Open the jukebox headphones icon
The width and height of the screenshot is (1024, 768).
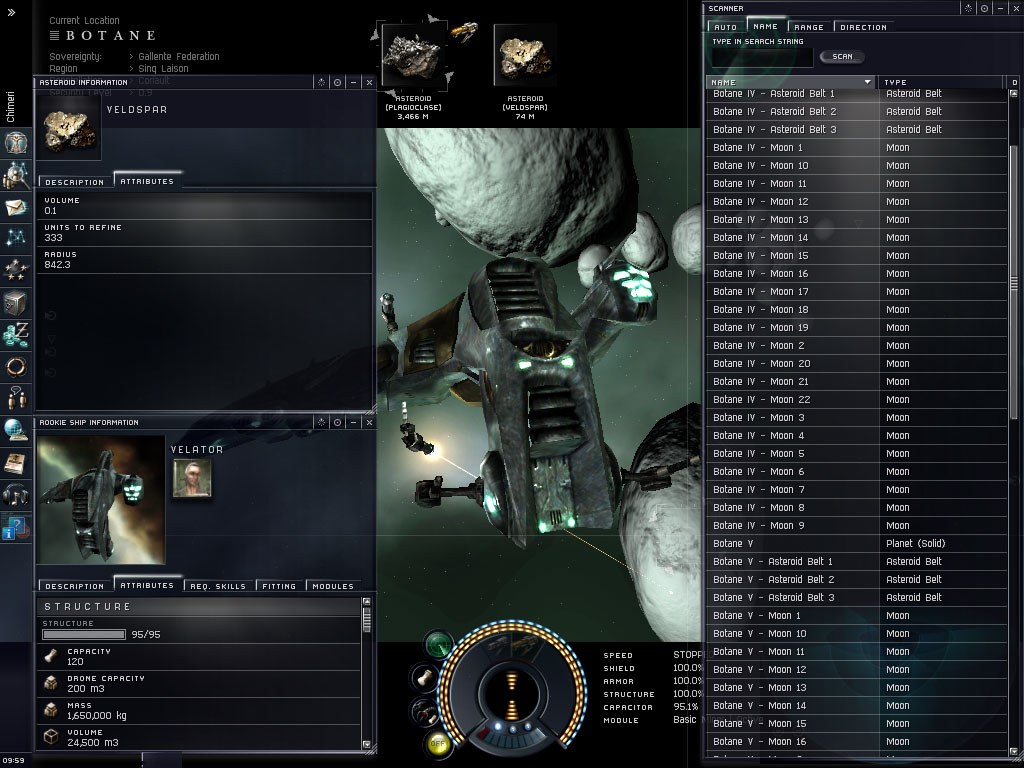coord(16,495)
